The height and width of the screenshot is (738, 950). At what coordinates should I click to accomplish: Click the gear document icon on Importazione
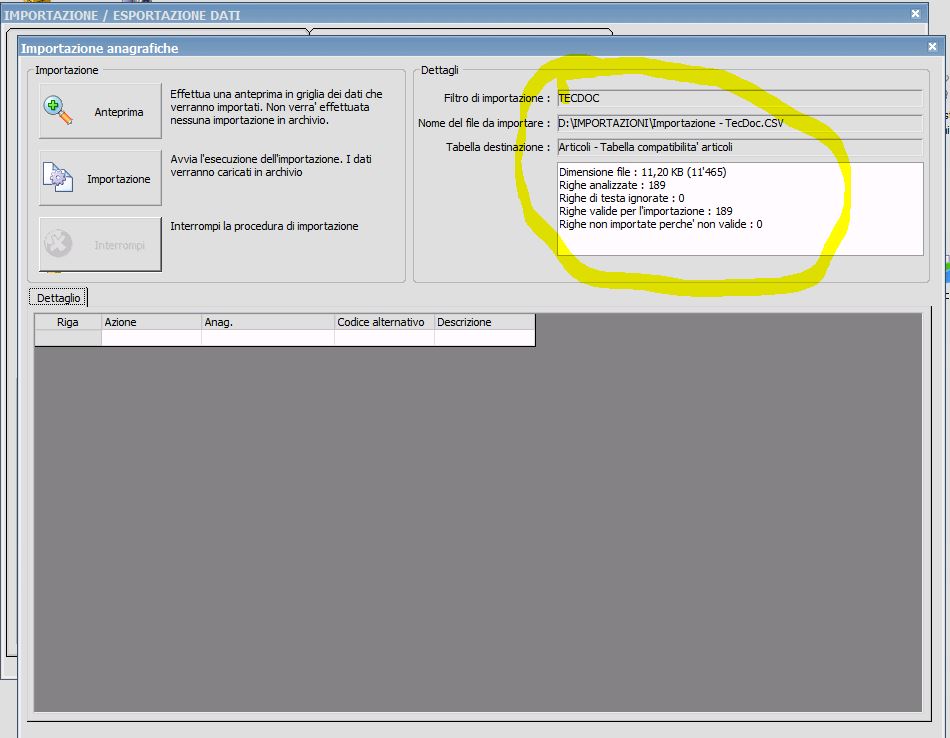(58, 178)
